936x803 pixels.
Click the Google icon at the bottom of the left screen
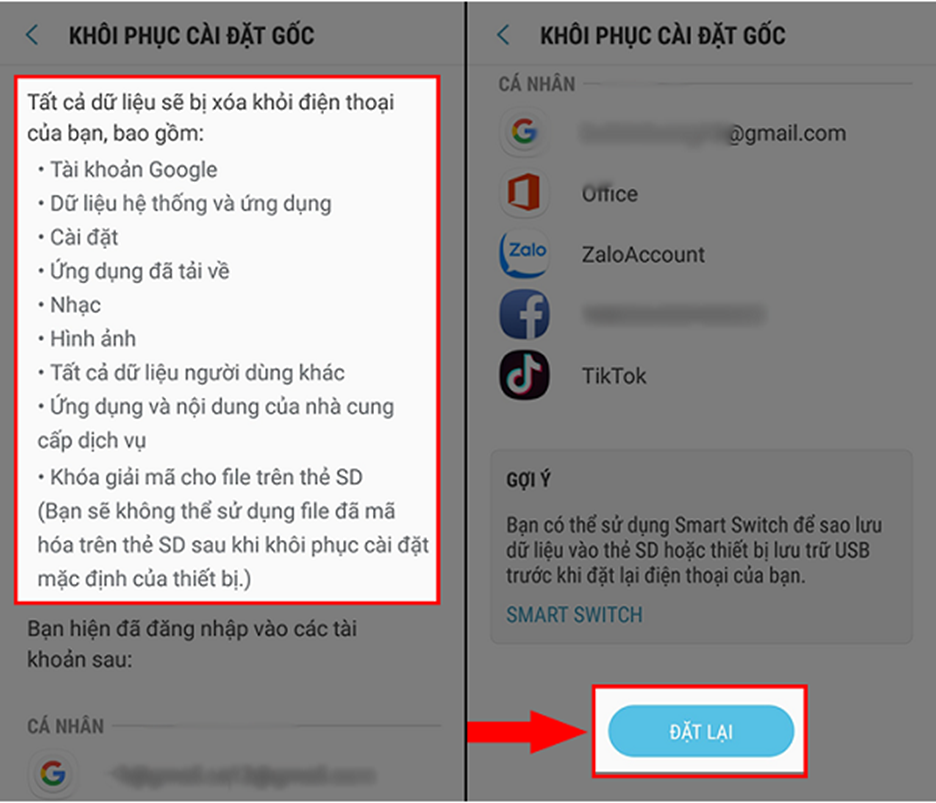53,774
